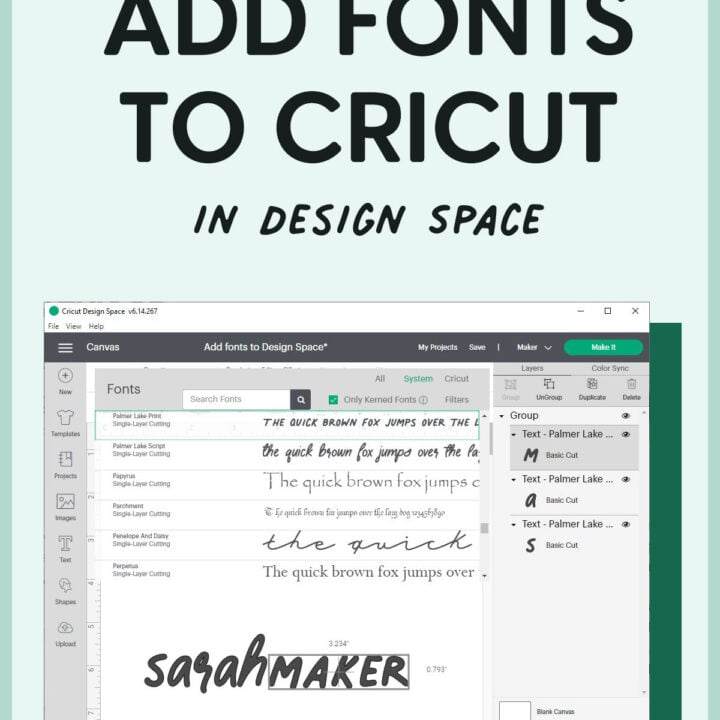Click the Blank Canvas white swatch
The image size is (720, 720).
point(515,710)
